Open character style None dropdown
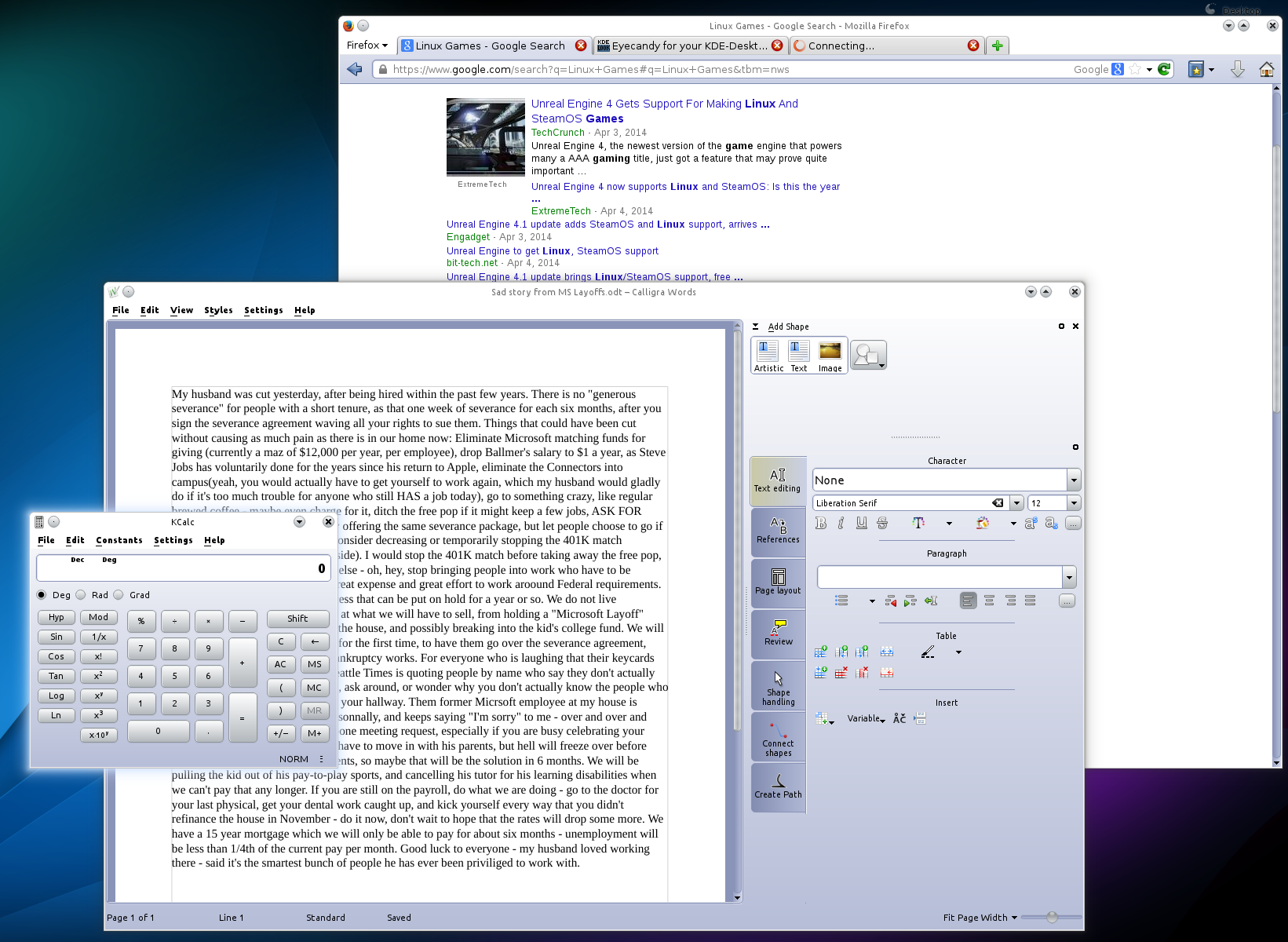This screenshot has width=1288, height=942. pos(1074,480)
